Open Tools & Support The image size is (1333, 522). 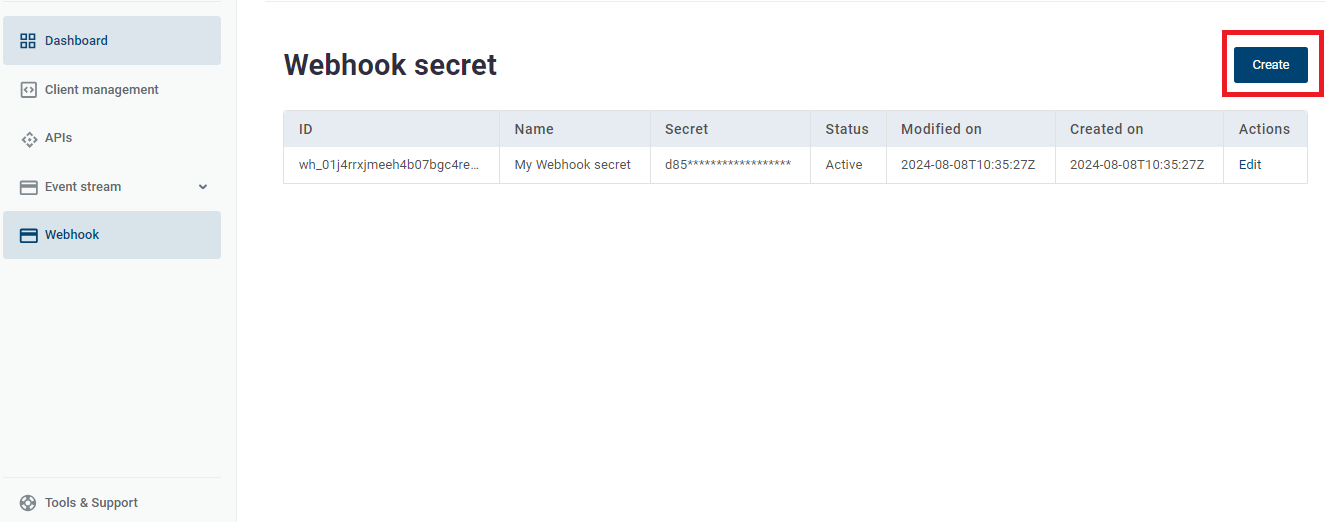coord(91,503)
